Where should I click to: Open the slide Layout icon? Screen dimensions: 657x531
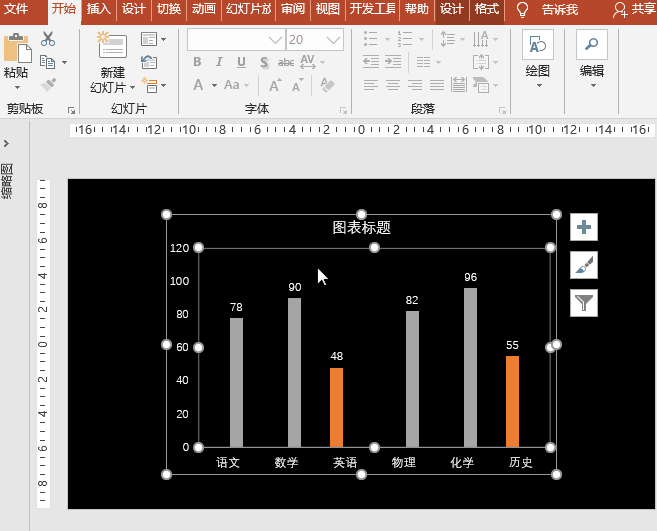[x=149, y=39]
